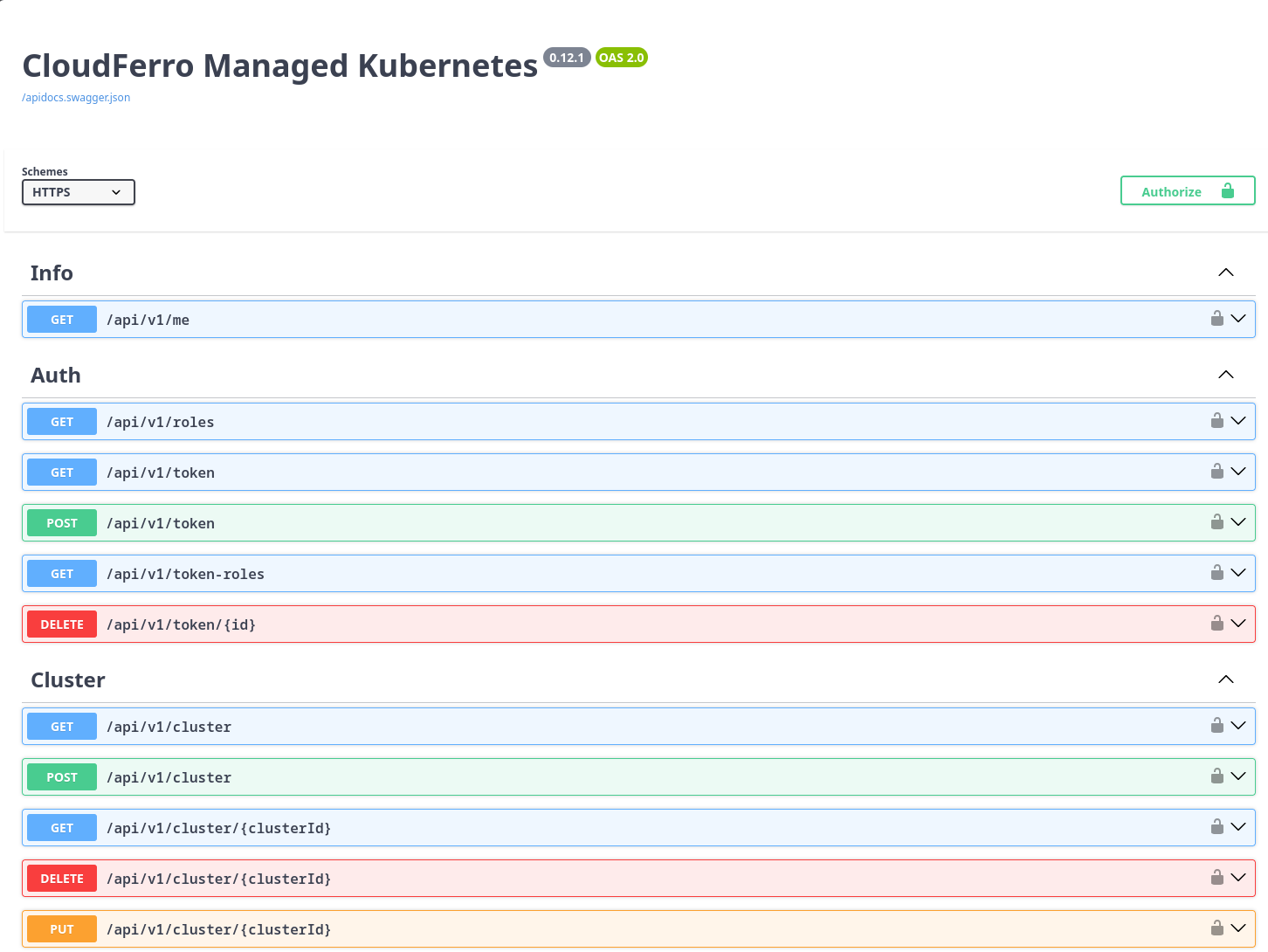Click the lock icon on PUT /api/v1/cluster/{clusterId}

click(x=1217, y=928)
